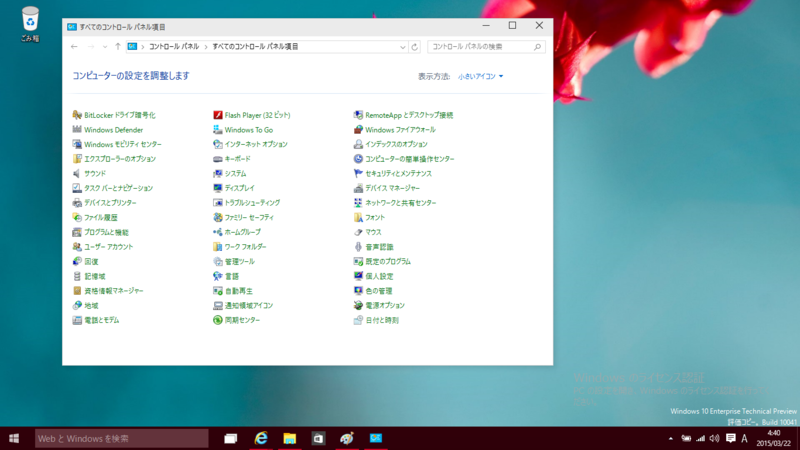Open ネットワークと共有センター link

(x=401, y=203)
